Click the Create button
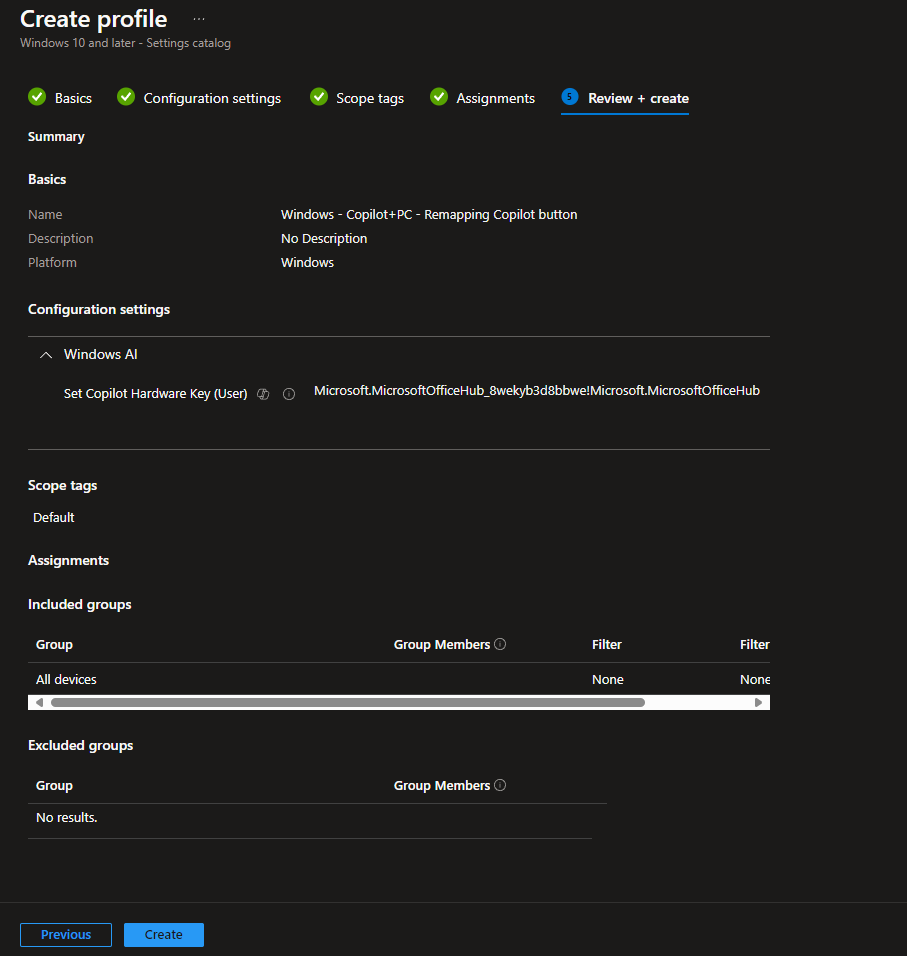The width and height of the screenshot is (907, 956). coord(164,935)
